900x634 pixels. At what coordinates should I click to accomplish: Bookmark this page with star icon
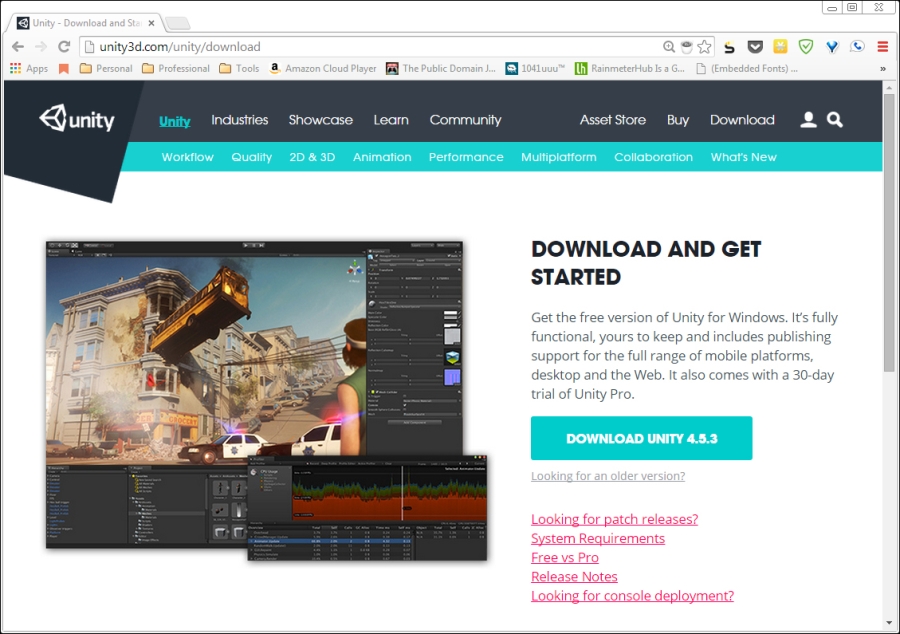(704, 46)
